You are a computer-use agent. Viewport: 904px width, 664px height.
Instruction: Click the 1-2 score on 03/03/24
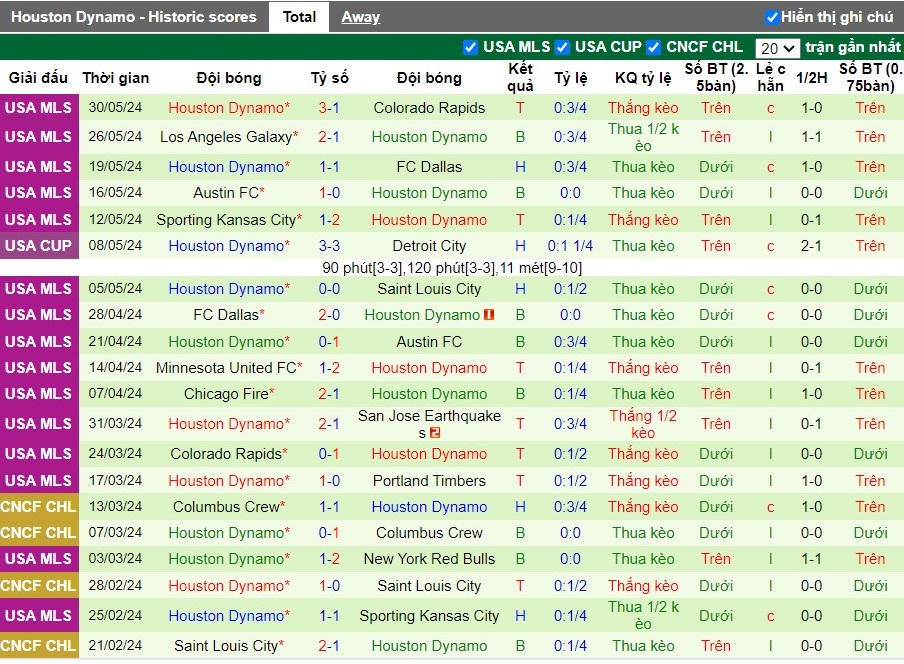329,559
